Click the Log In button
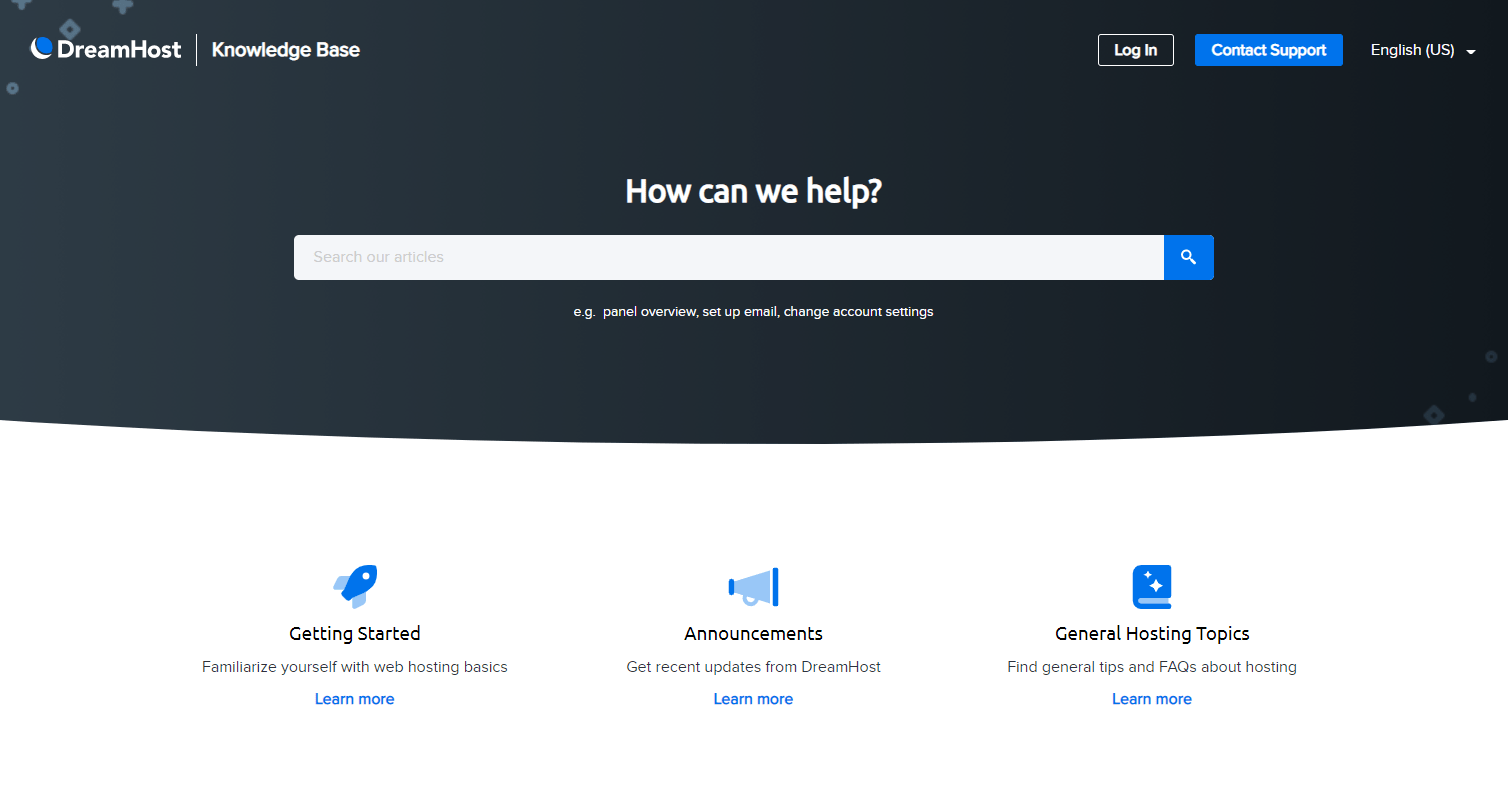This screenshot has height=795, width=1508. point(1135,50)
